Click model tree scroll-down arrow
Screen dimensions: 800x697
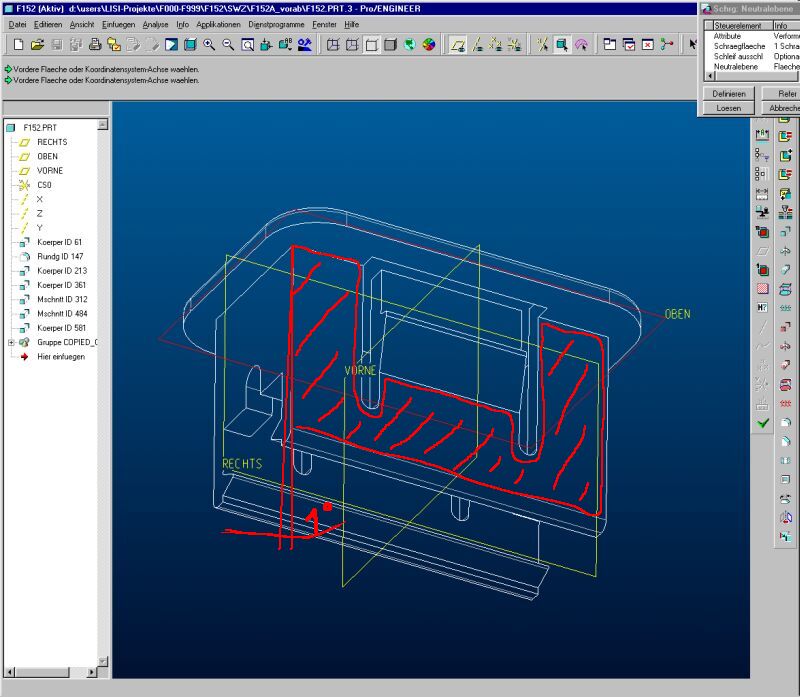103,661
